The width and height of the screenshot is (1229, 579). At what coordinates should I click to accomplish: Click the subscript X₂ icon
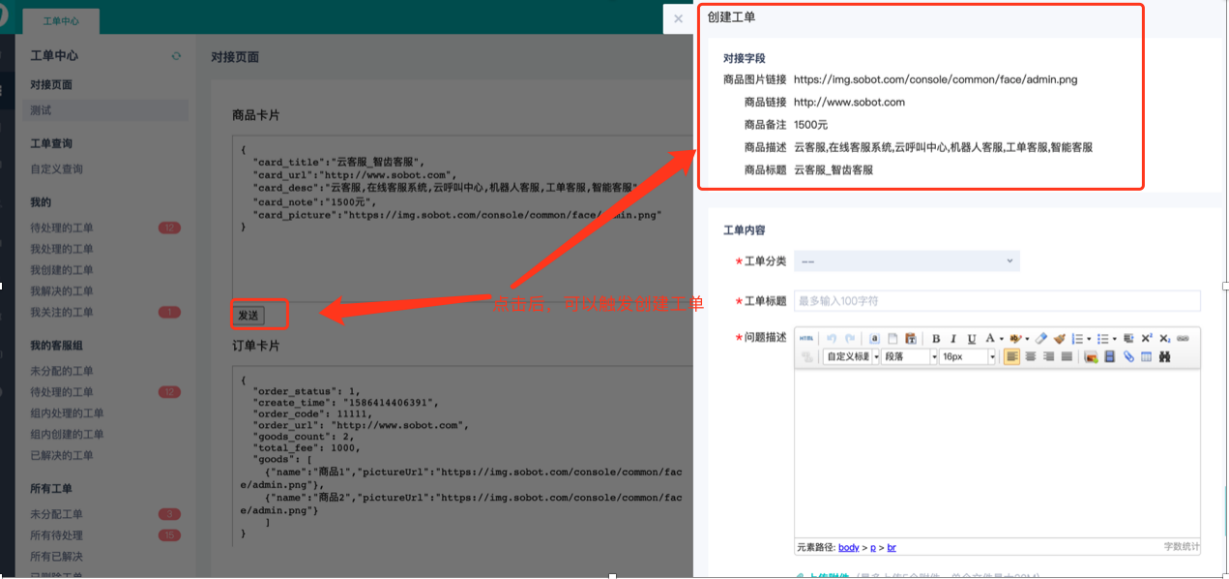1164,338
